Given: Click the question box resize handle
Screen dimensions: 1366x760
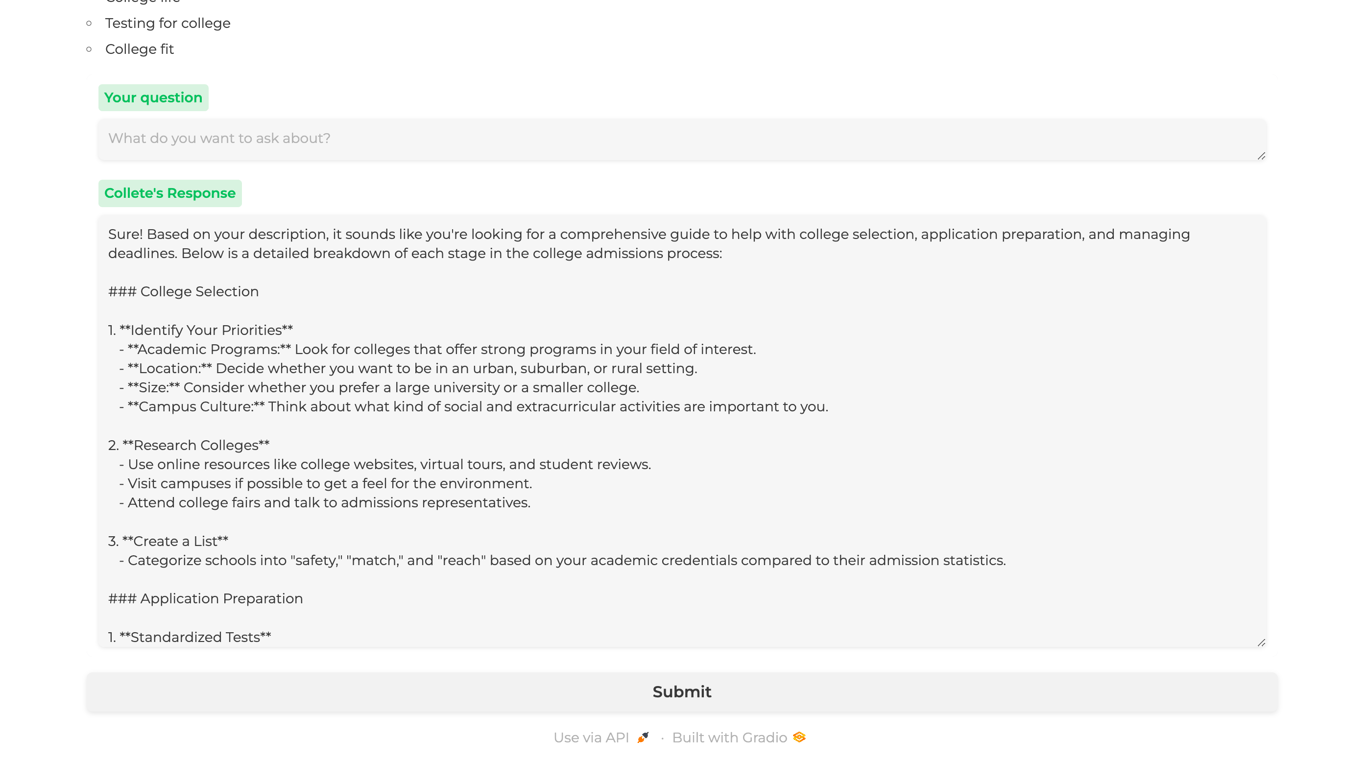Looking at the screenshot, I should point(1261,155).
